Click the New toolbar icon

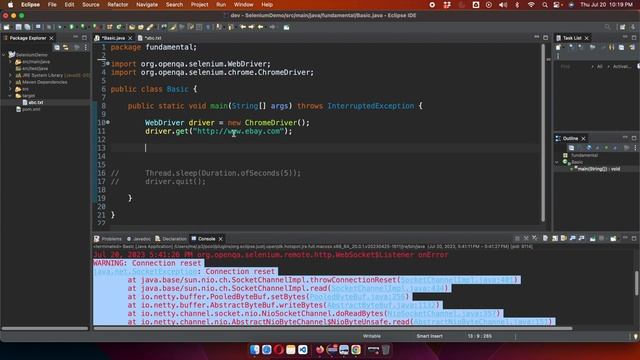click(7, 27)
